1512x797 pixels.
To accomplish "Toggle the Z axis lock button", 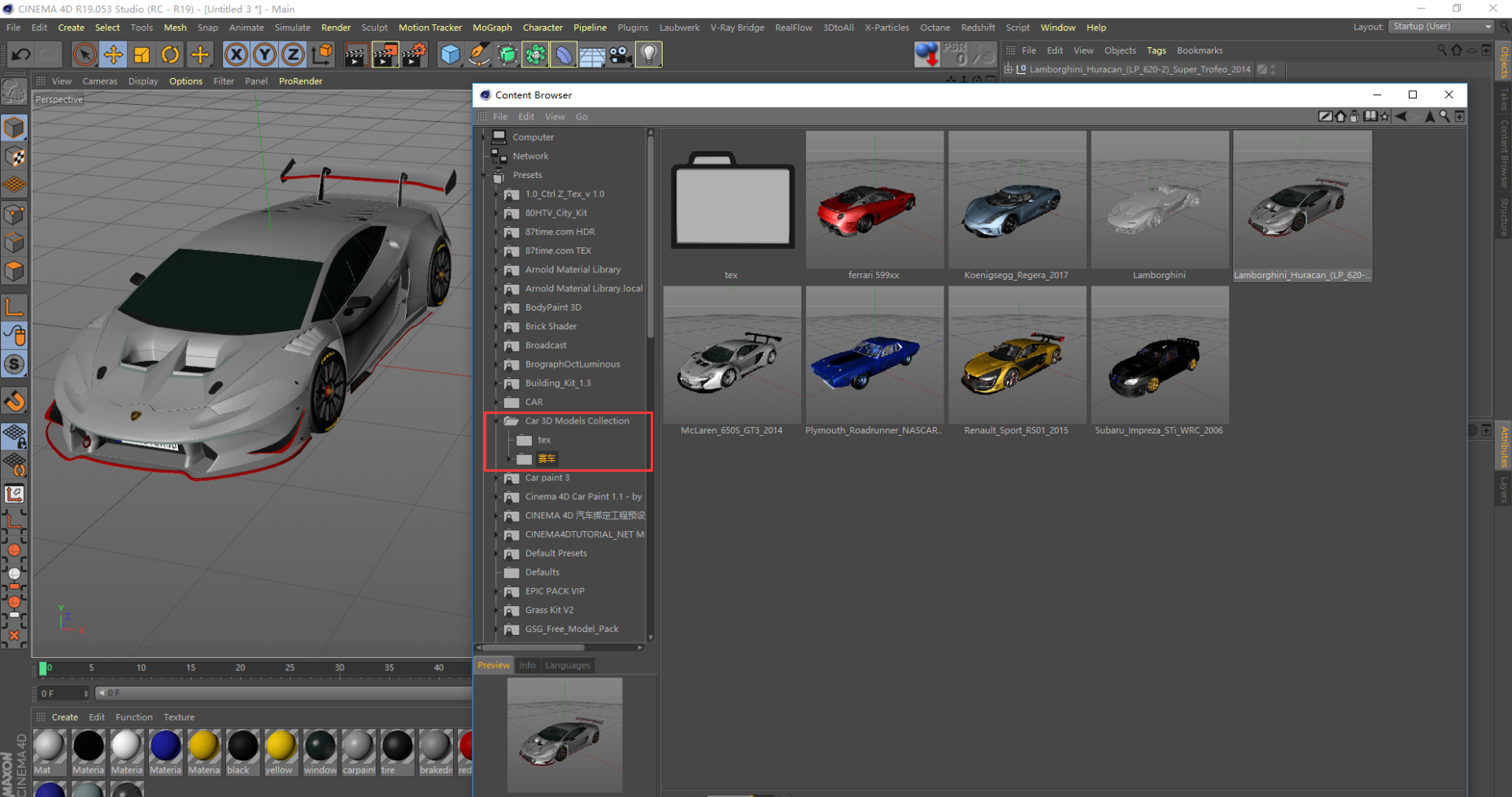I will pyautogui.click(x=292, y=54).
